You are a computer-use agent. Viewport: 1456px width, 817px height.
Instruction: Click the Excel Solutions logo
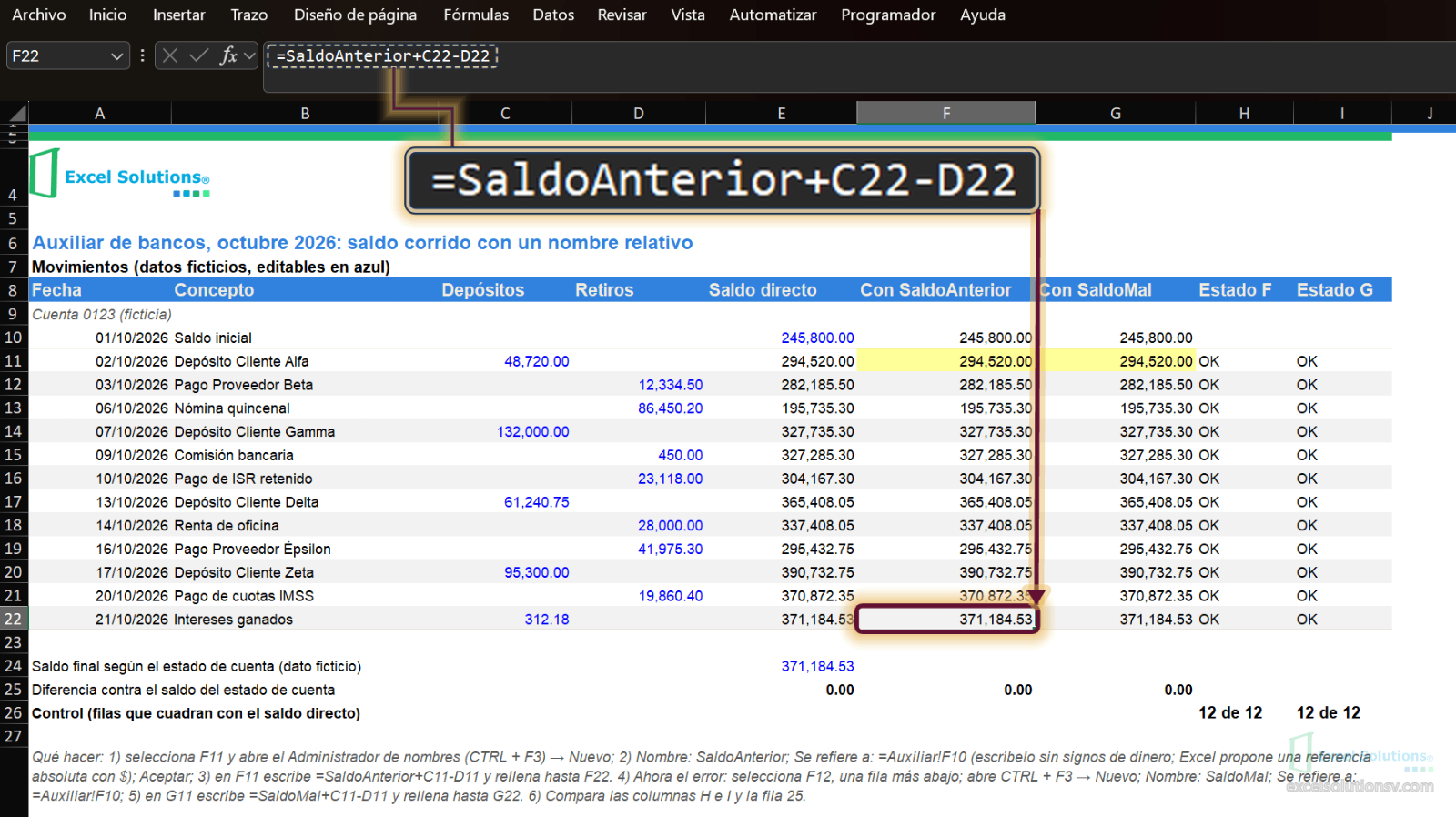click(x=120, y=175)
